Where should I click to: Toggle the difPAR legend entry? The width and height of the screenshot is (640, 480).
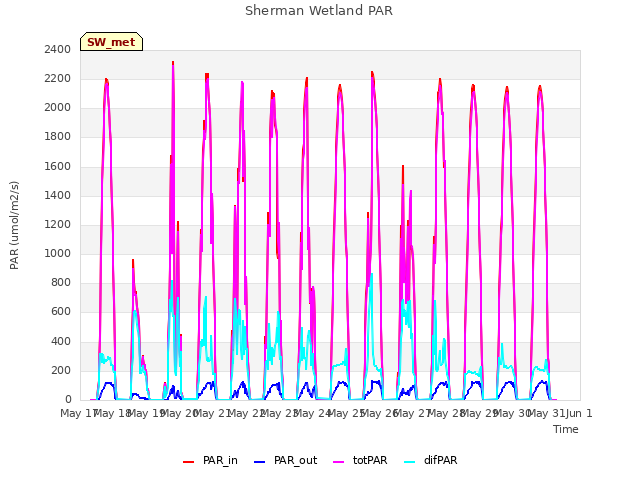(x=431, y=460)
